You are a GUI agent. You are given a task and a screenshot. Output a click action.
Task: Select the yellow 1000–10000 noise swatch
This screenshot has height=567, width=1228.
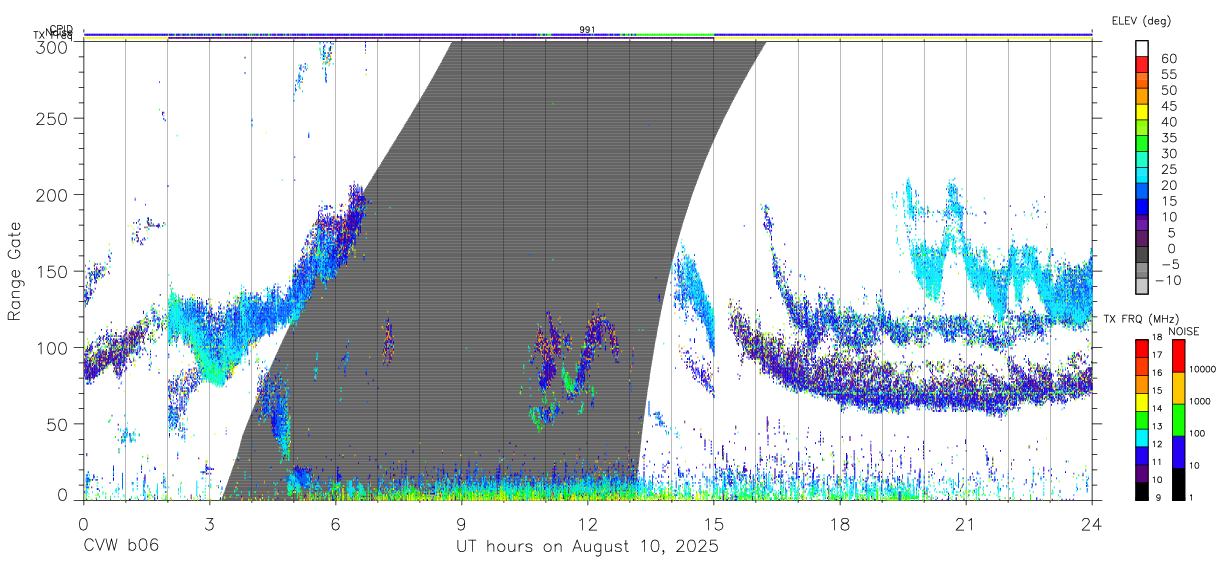[1179, 387]
